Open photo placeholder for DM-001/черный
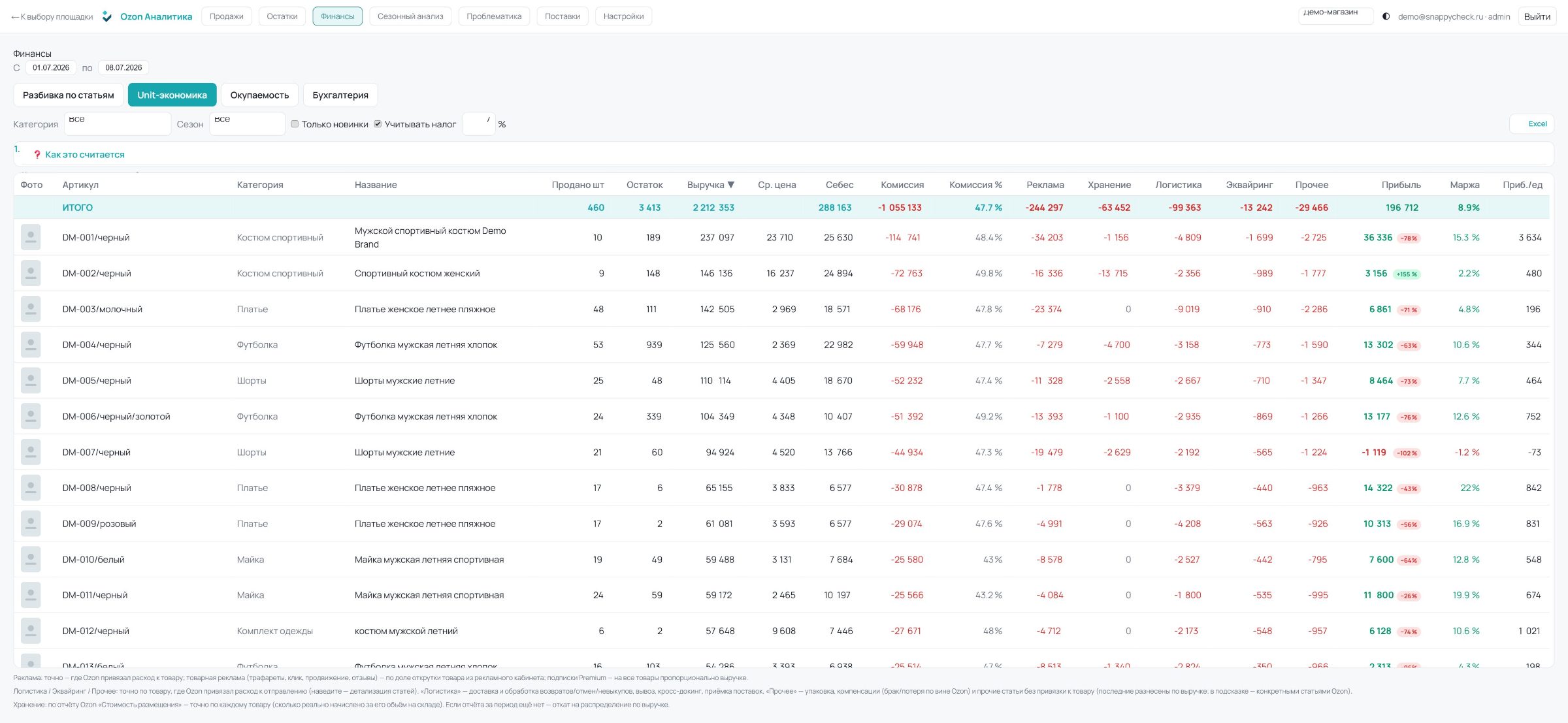This screenshot has height=723, width=1568. coord(31,237)
